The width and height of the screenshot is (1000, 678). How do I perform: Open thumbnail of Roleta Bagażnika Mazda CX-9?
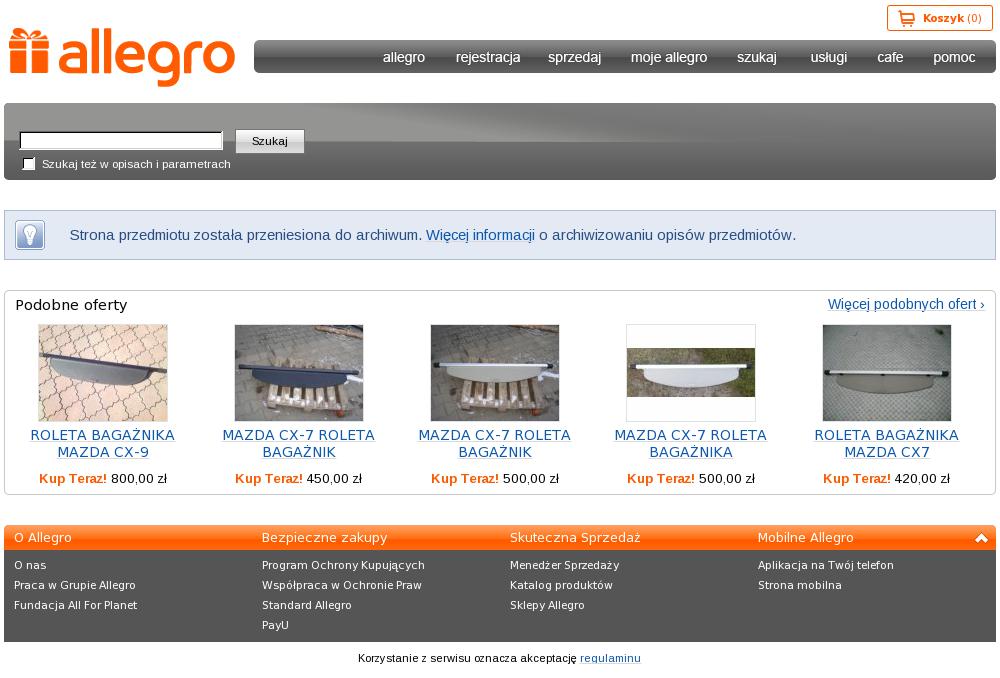pos(103,372)
